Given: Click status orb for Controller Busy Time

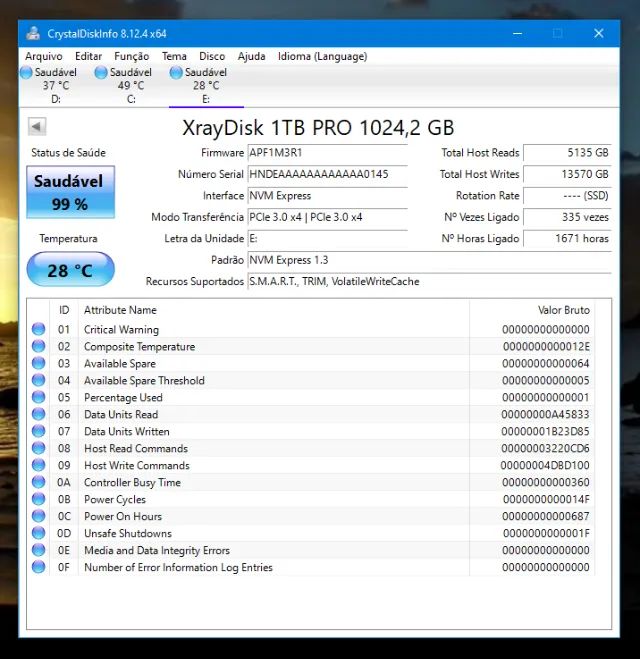Looking at the screenshot, I should tap(39, 482).
